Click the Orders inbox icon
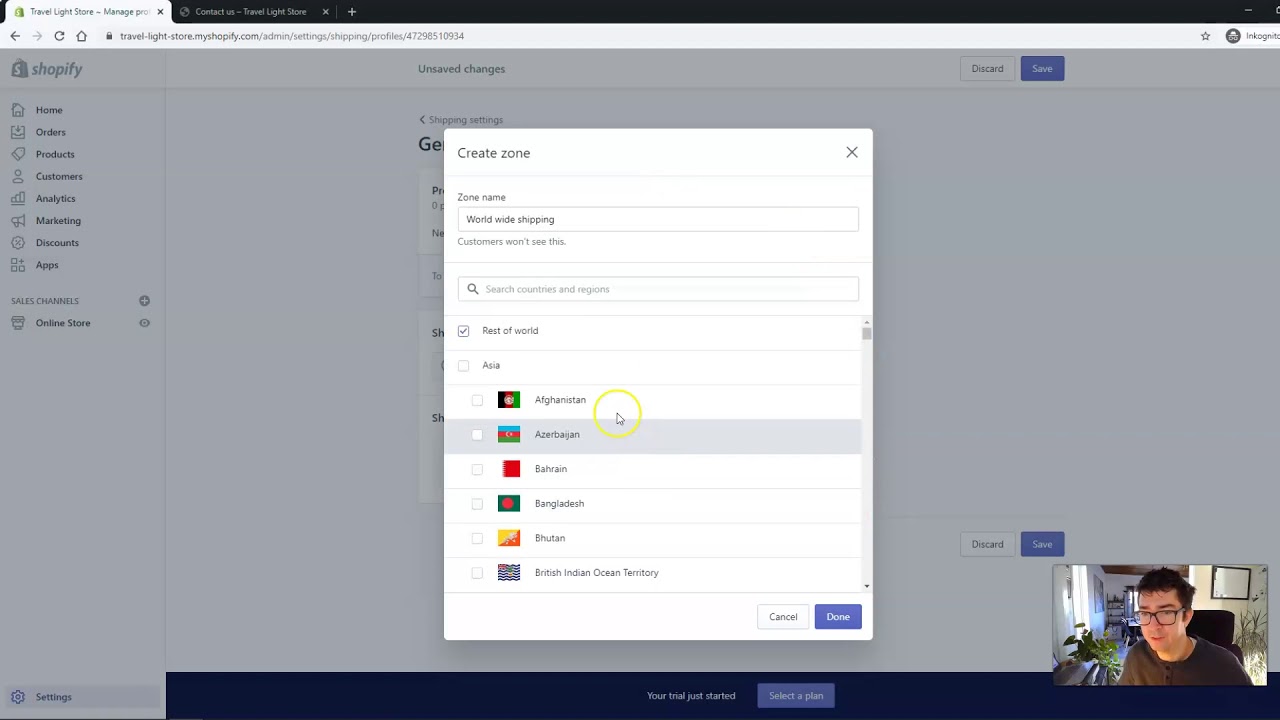This screenshot has height=720, width=1280. tap(18, 132)
